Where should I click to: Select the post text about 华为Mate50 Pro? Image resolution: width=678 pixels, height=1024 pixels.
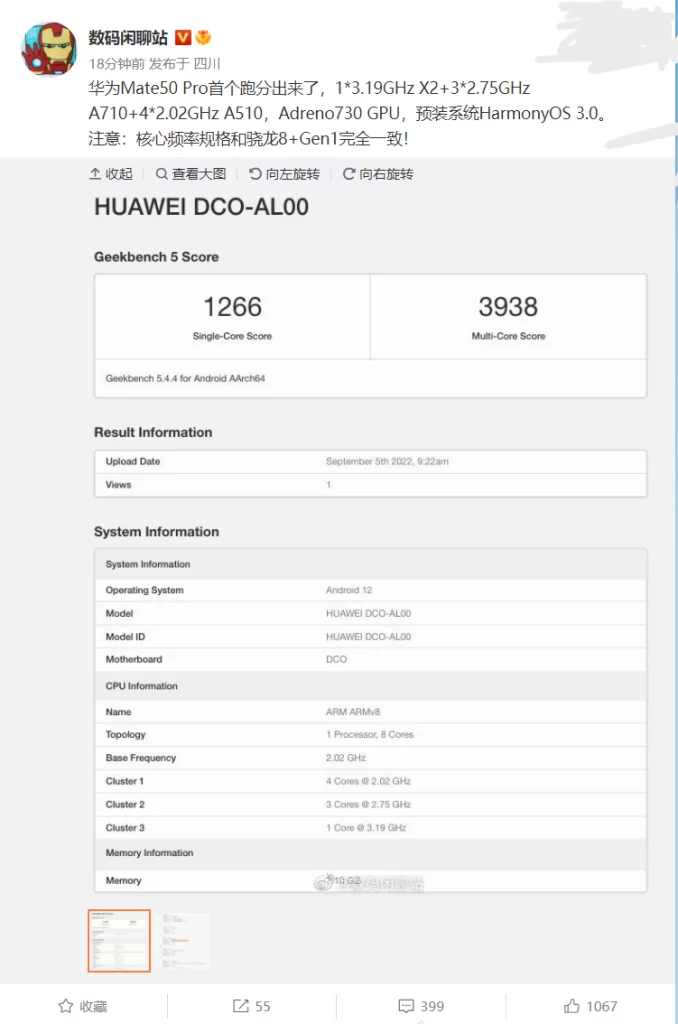(x=349, y=113)
